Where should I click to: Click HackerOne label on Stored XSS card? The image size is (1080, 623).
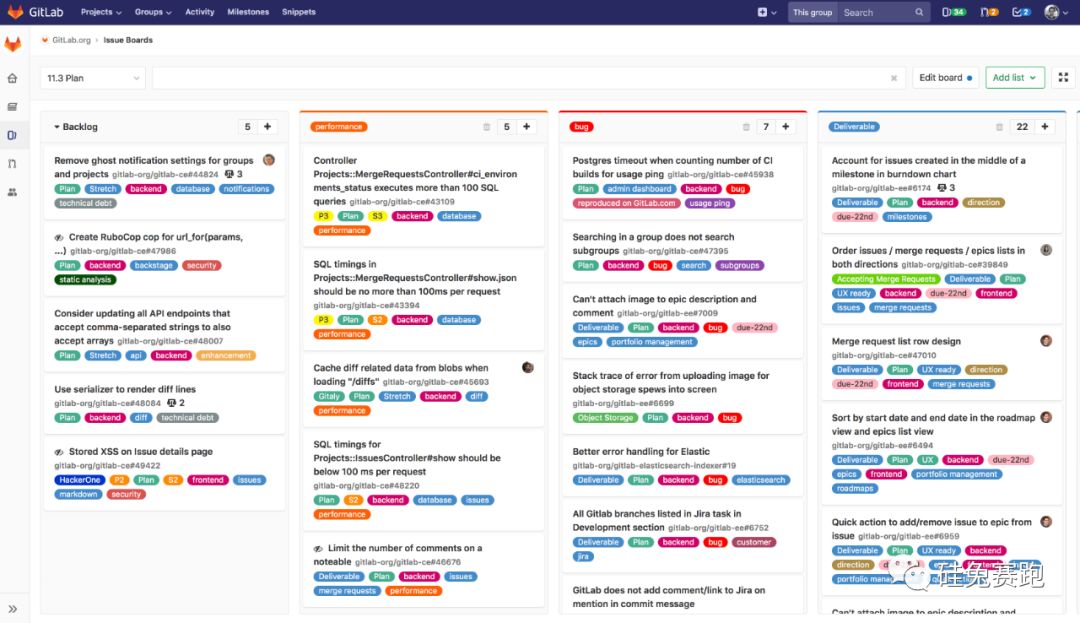point(80,481)
